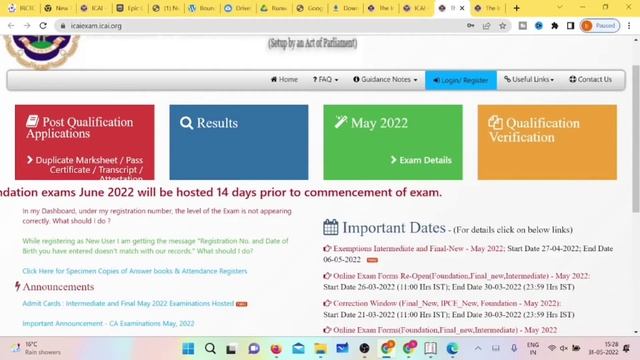
Task: Switch to the Epic browser tab
Action: [129, 8]
